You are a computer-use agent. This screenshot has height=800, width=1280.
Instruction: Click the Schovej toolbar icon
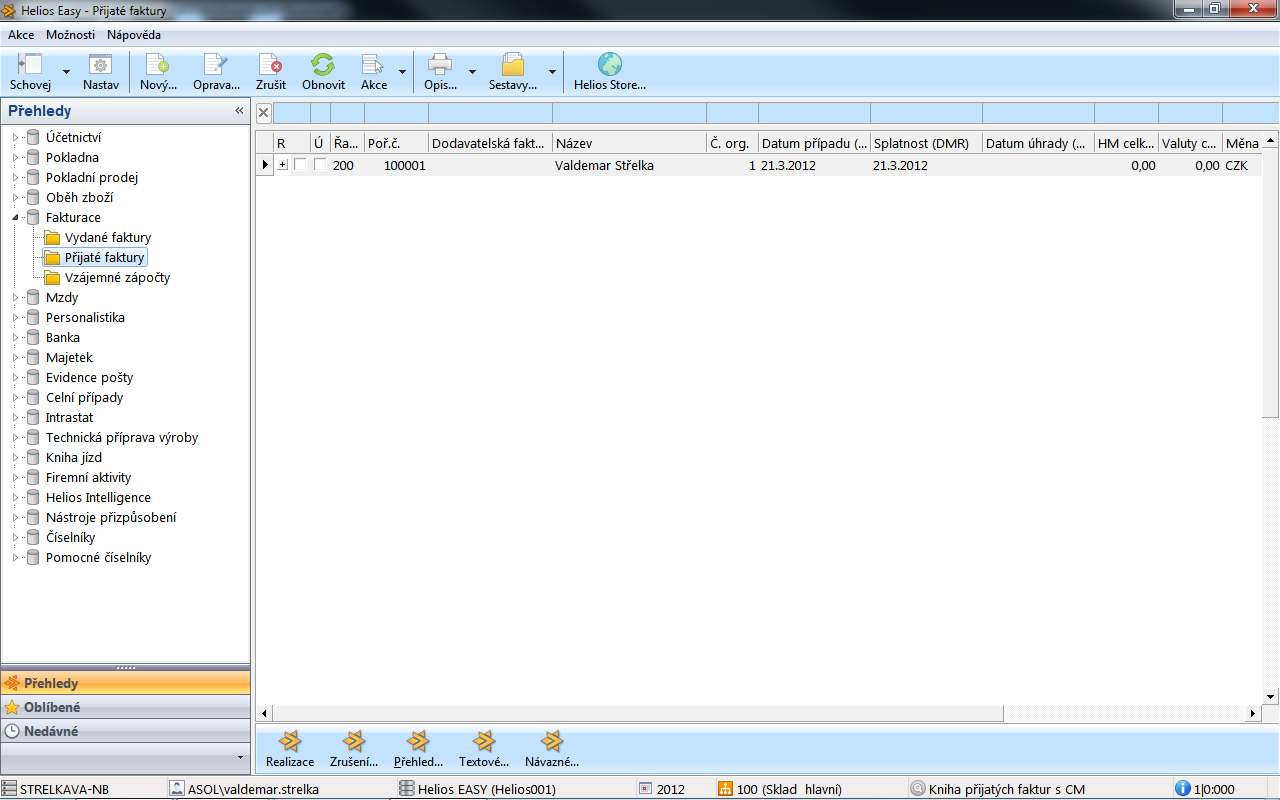click(x=30, y=65)
